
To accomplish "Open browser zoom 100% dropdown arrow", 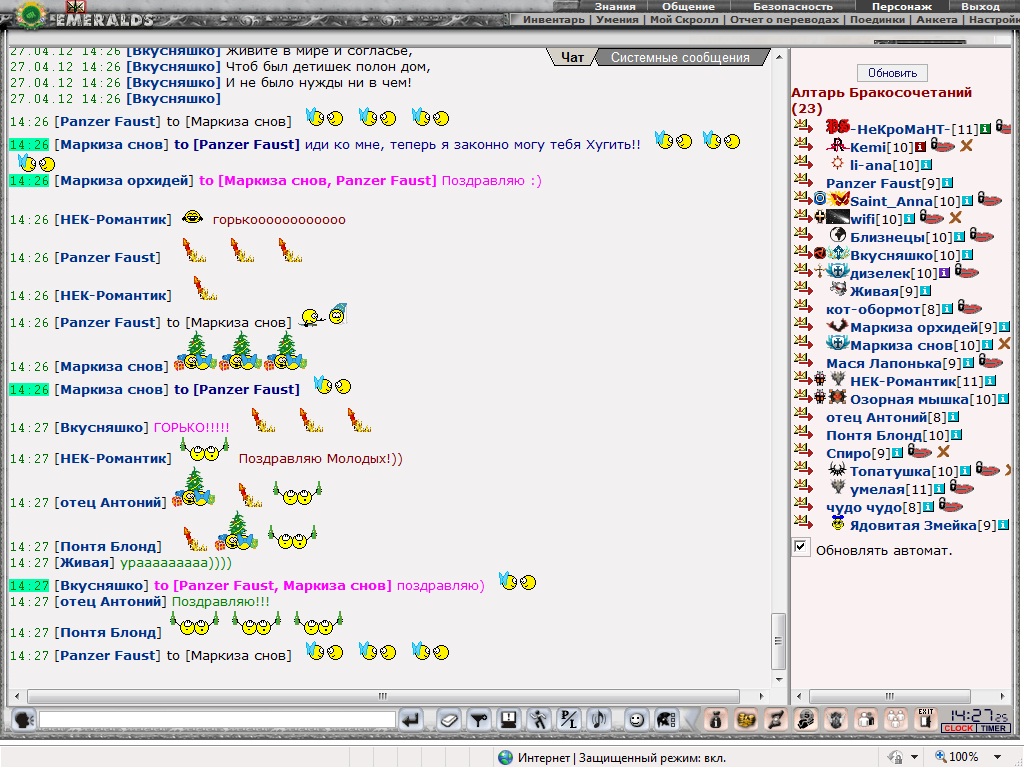I will click(x=997, y=757).
